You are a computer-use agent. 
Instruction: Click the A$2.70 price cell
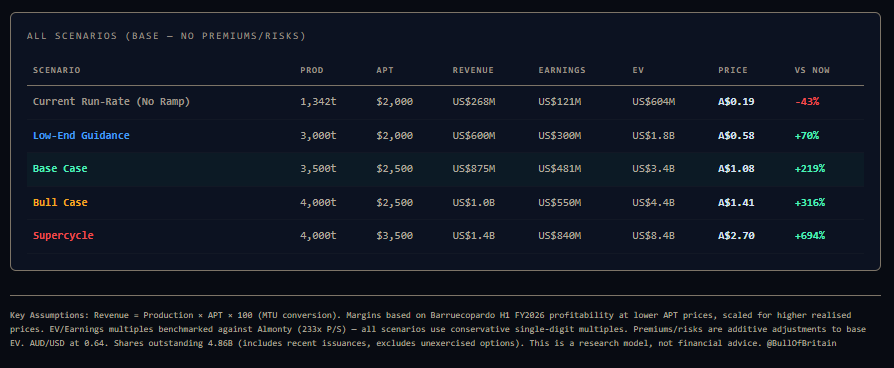(736, 236)
